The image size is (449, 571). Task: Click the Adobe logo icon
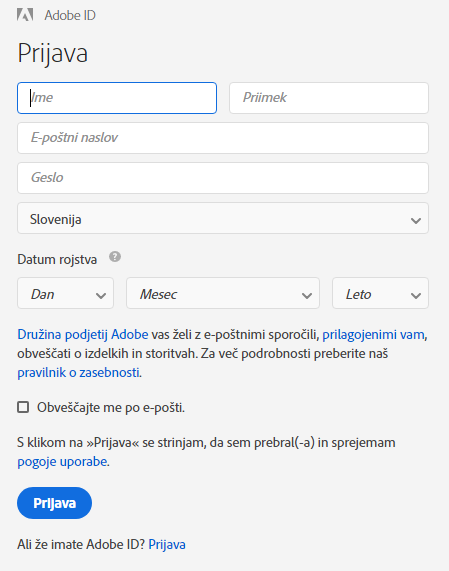pos(25,15)
